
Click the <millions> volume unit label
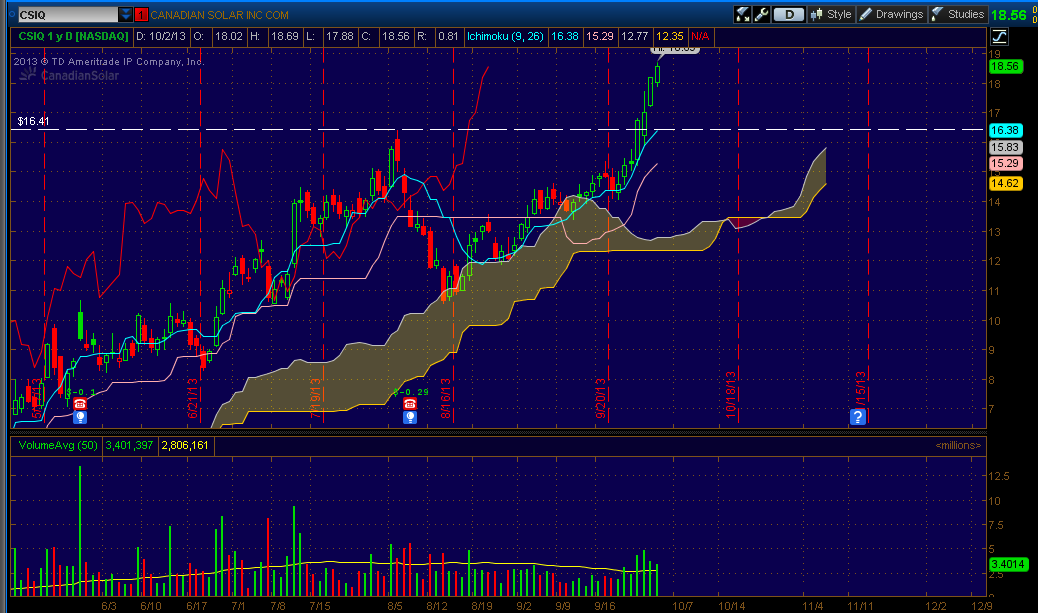pyautogui.click(x=958, y=446)
